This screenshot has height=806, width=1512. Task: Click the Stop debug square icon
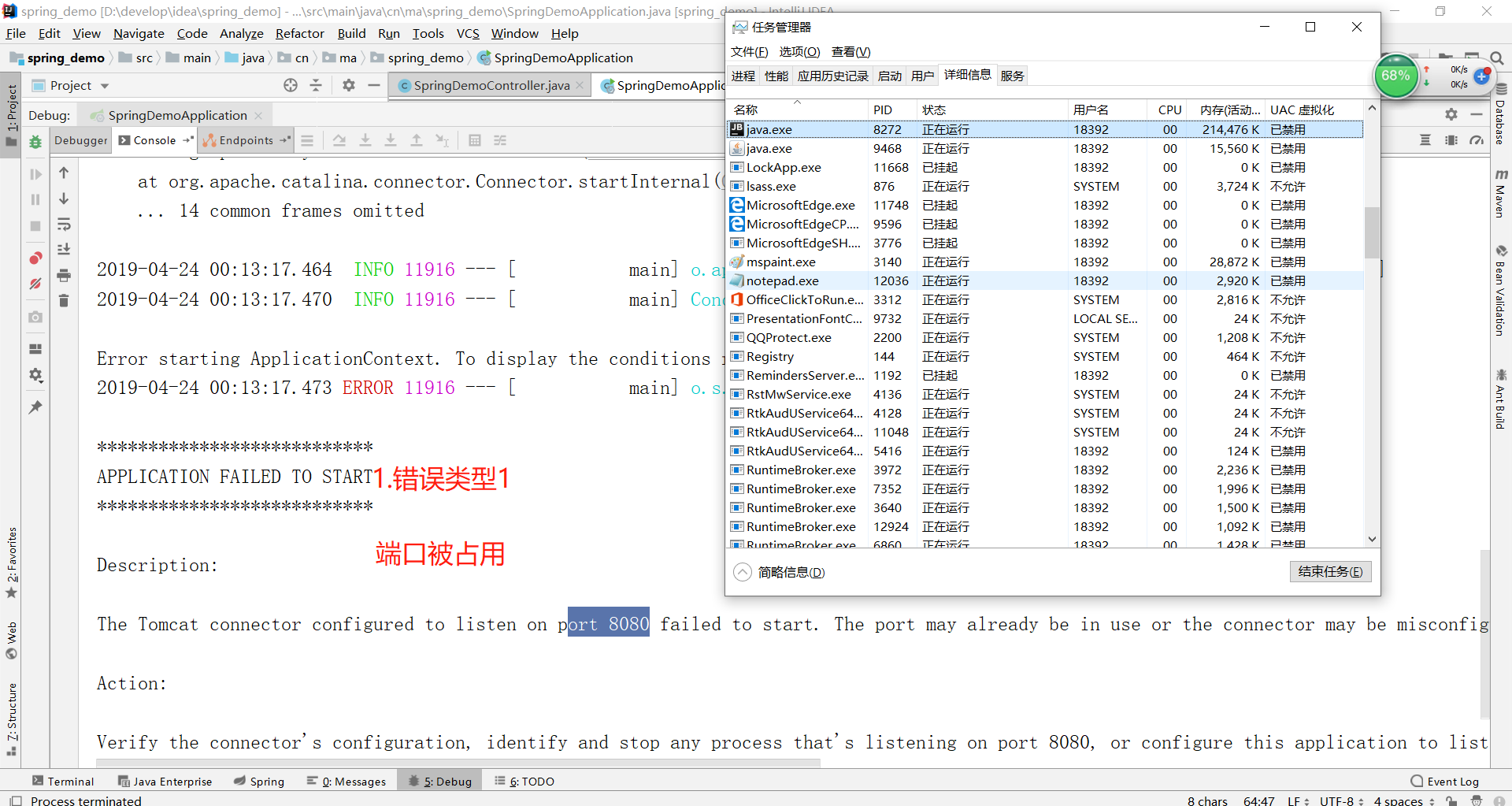pos(35,226)
